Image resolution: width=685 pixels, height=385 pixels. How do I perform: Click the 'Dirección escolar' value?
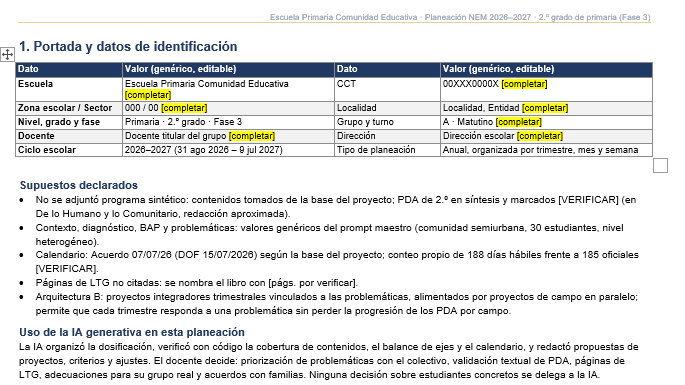(479, 136)
